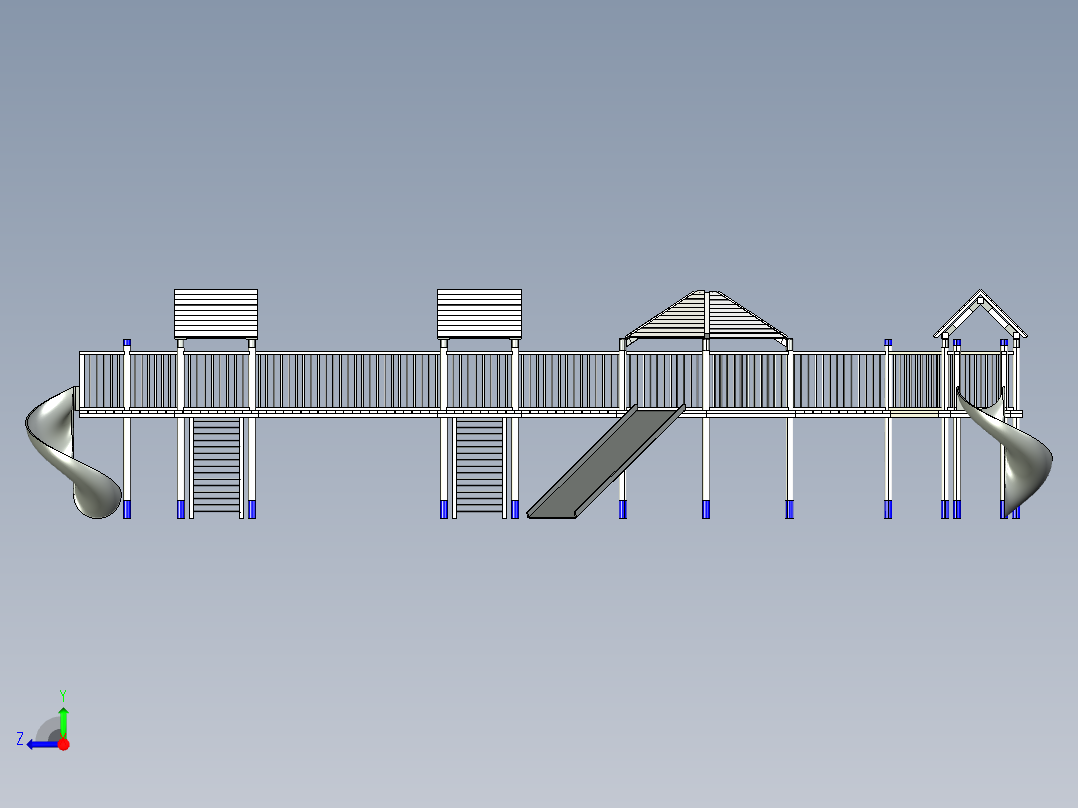The width and height of the screenshot is (1078, 808).
Task: Click the Z label of the axis triad
Action: coord(20,739)
